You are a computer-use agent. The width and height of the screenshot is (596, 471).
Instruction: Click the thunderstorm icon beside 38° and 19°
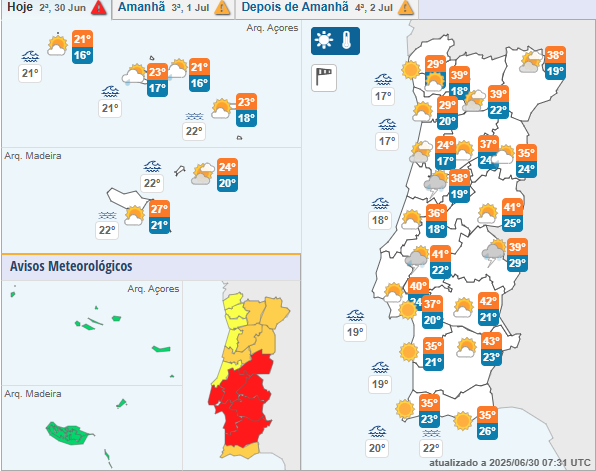click(435, 184)
